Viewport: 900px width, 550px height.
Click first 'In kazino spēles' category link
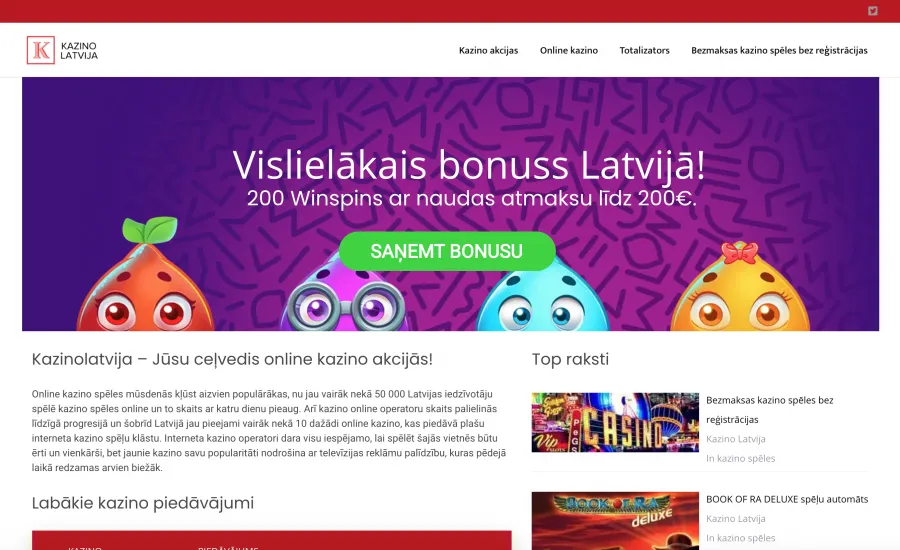tap(740, 458)
